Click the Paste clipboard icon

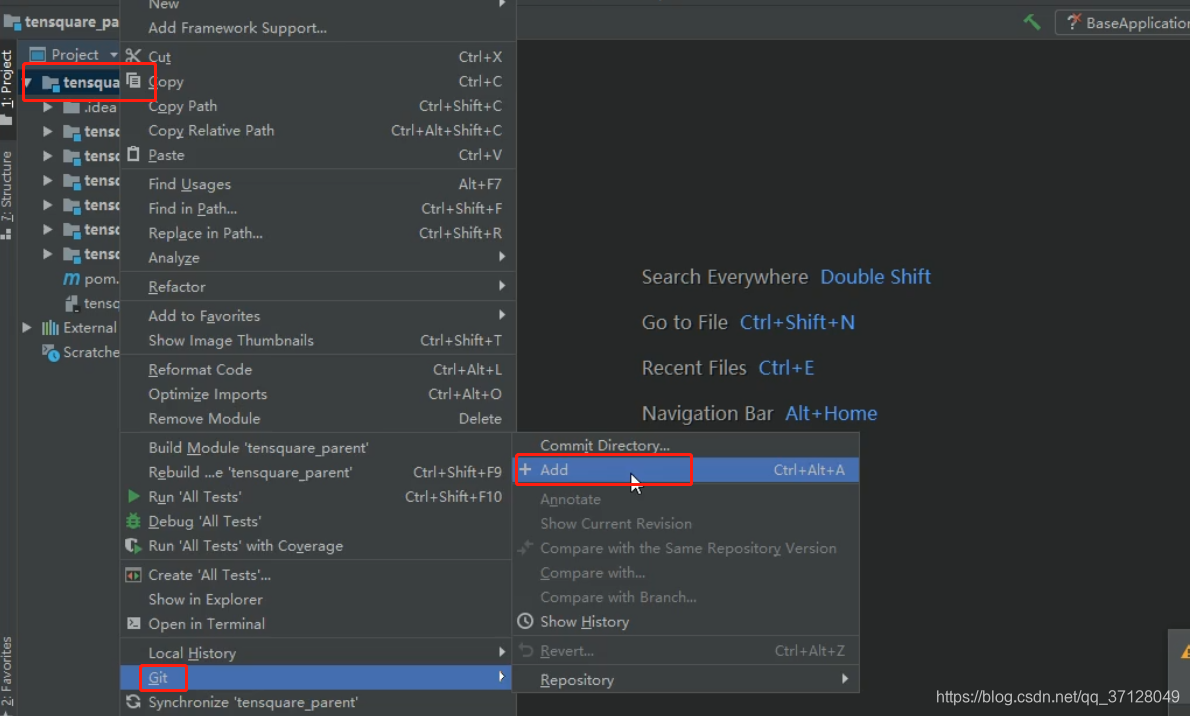click(134, 154)
